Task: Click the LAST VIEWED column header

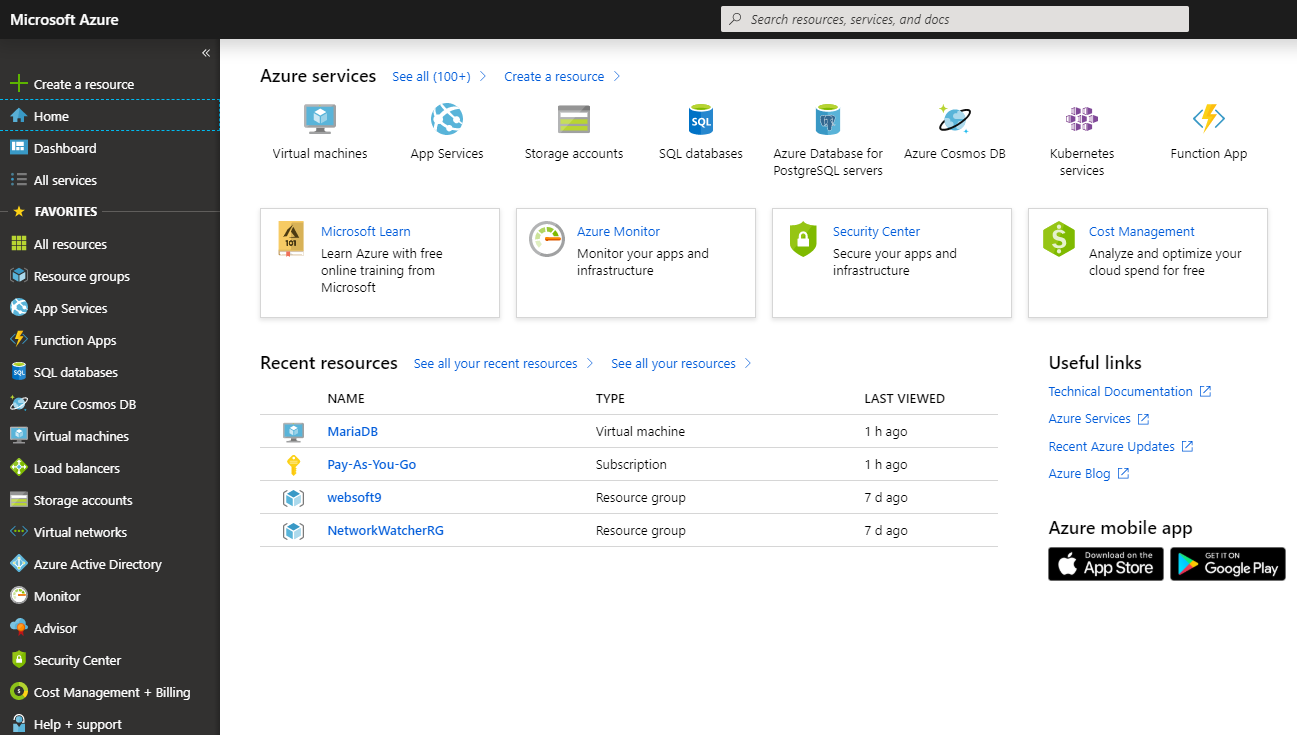Action: click(x=904, y=398)
